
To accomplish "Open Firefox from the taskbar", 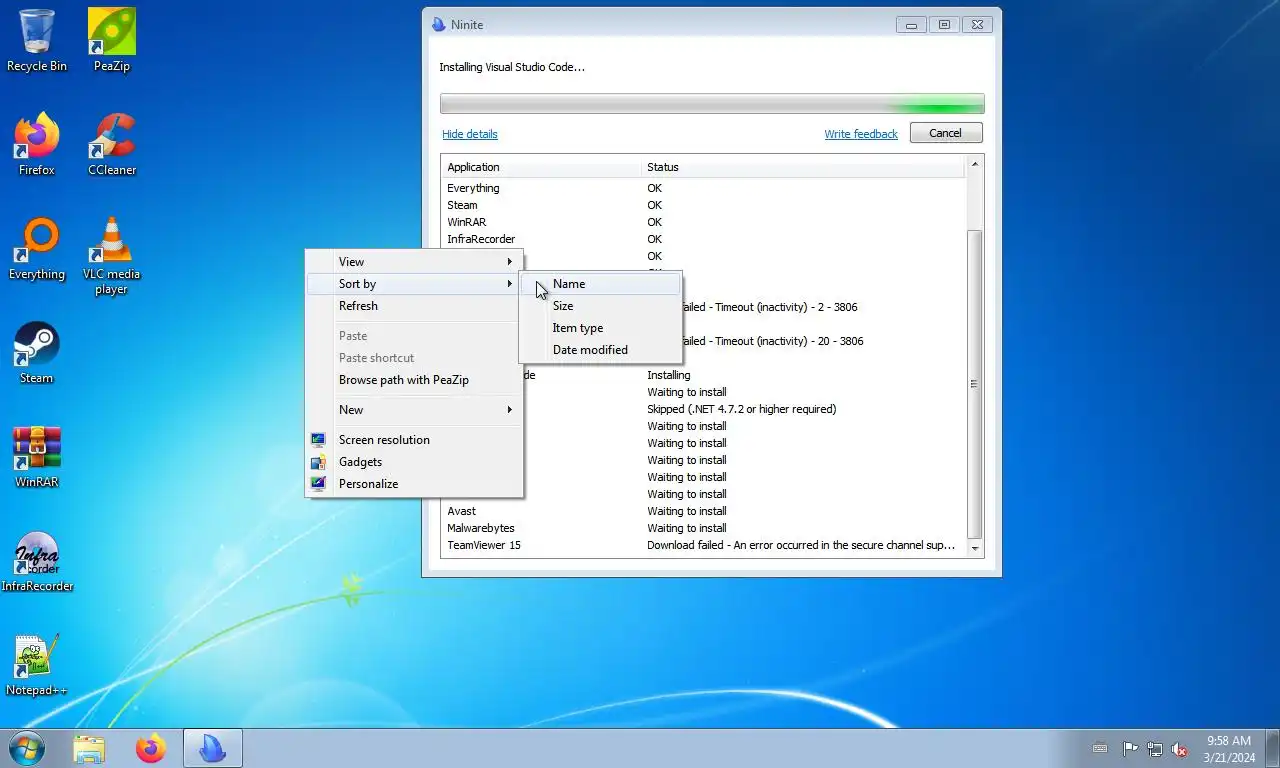I will point(151,748).
